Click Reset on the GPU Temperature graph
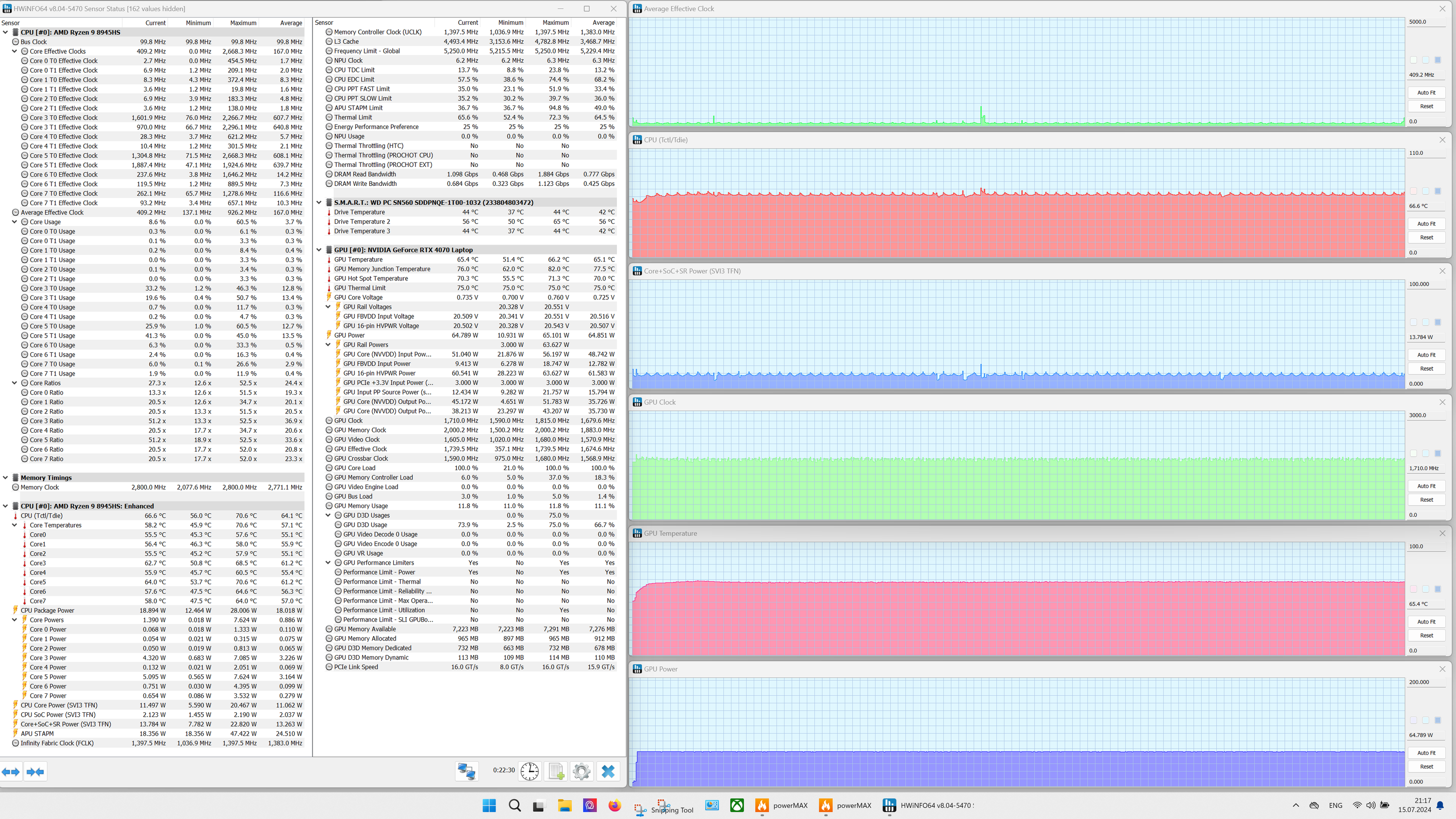Image resolution: width=1456 pixels, height=819 pixels. 1426,635
